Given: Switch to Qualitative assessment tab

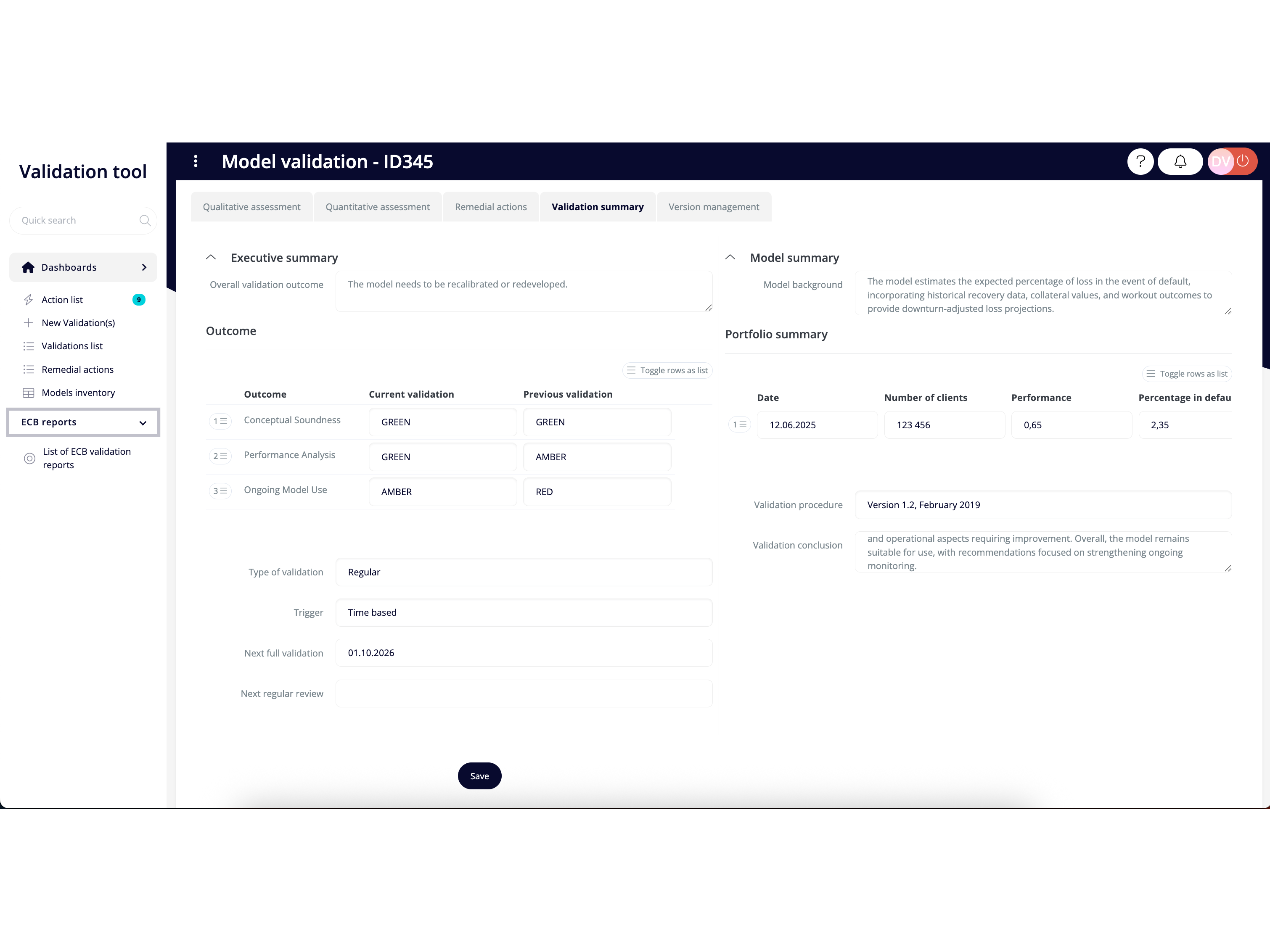Looking at the screenshot, I should (x=251, y=207).
